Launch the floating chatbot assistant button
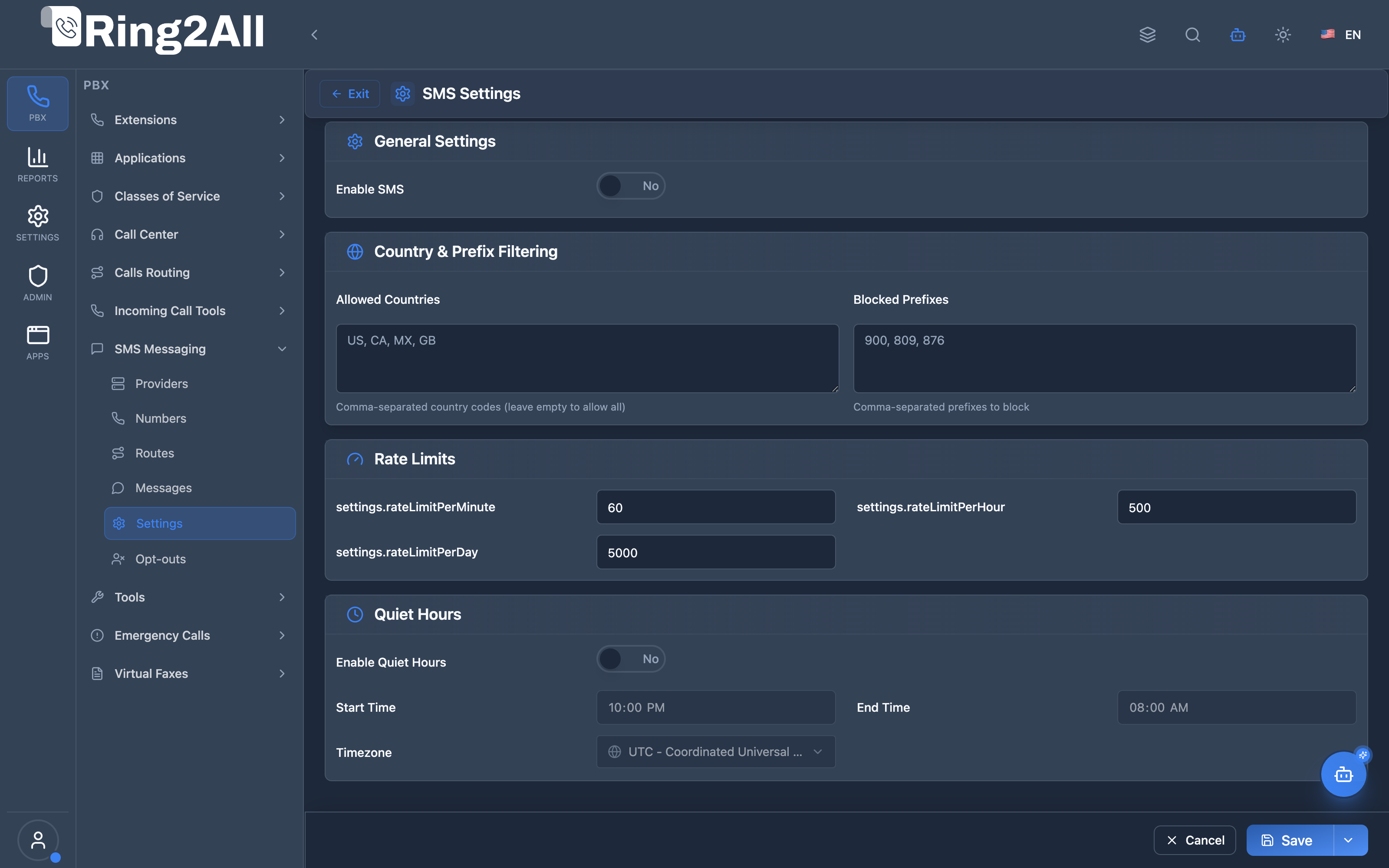Viewport: 1389px width, 868px height. point(1344,774)
